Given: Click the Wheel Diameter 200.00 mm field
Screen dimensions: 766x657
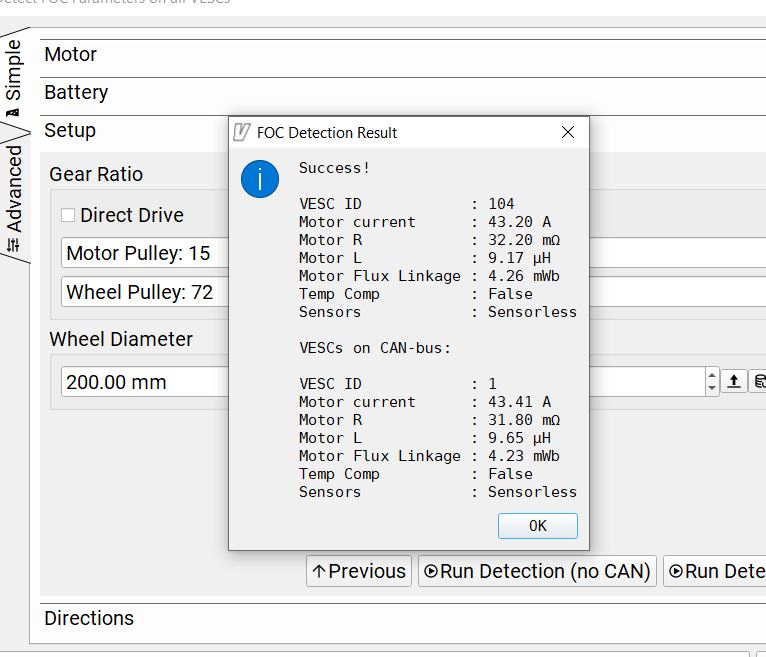Looking at the screenshot, I should [x=145, y=382].
